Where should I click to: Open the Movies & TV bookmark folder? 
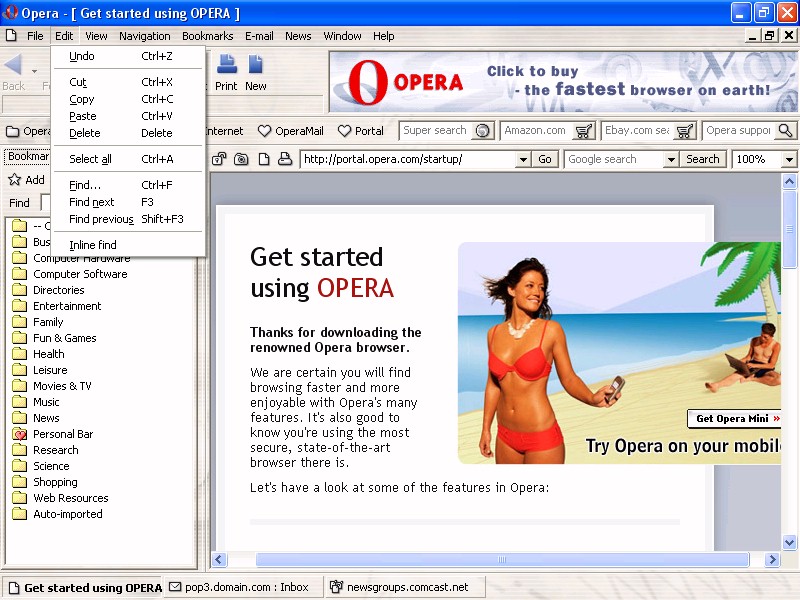pyautogui.click(x=52, y=386)
